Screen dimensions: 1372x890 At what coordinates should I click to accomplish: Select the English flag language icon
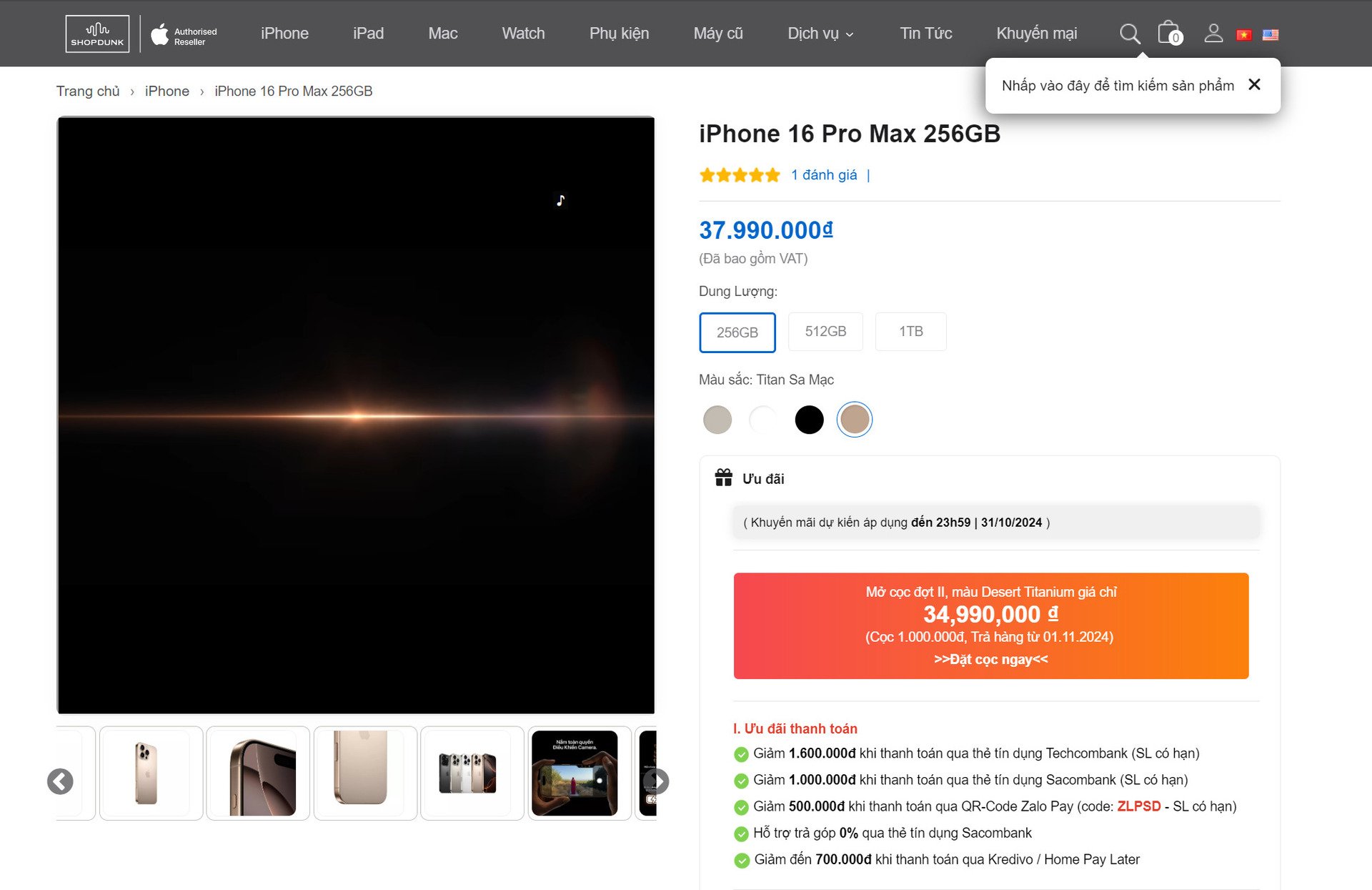point(1272,34)
